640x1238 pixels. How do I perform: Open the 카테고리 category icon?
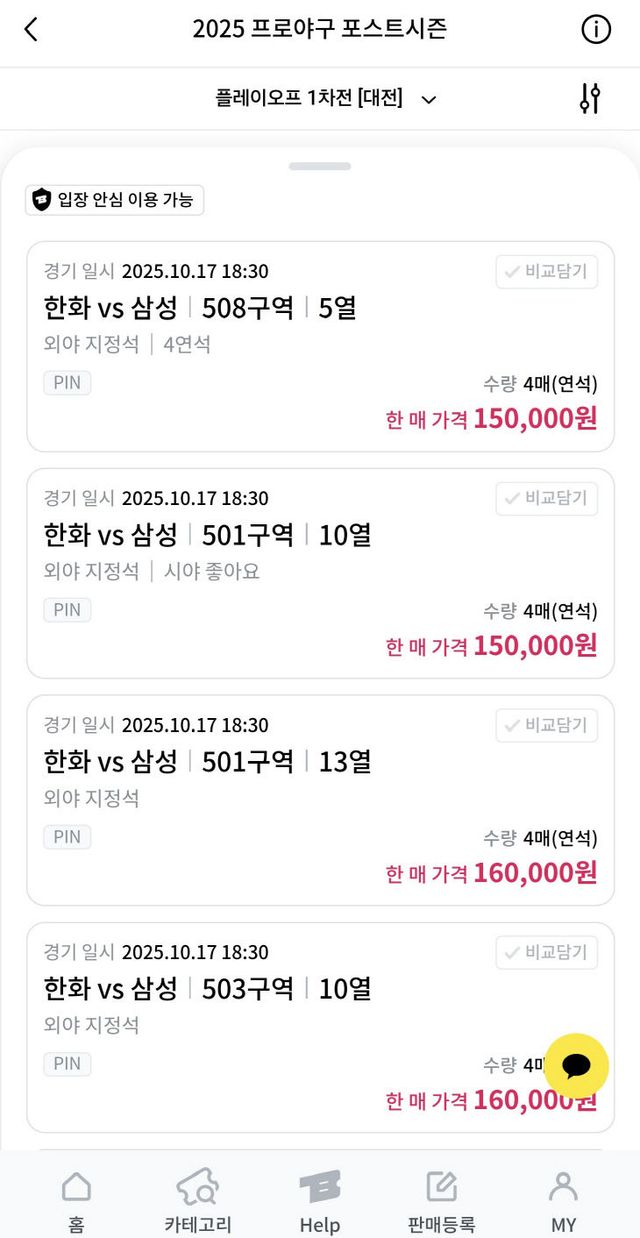point(196,1196)
